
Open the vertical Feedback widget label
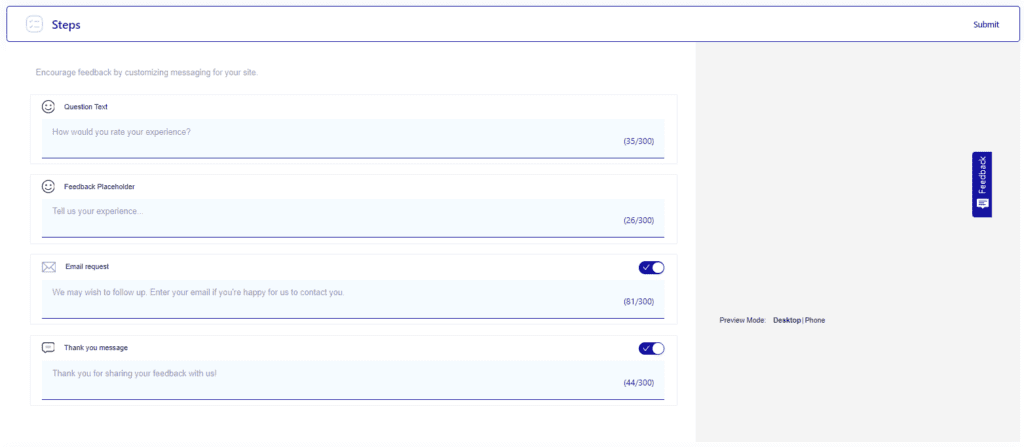(982, 174)
